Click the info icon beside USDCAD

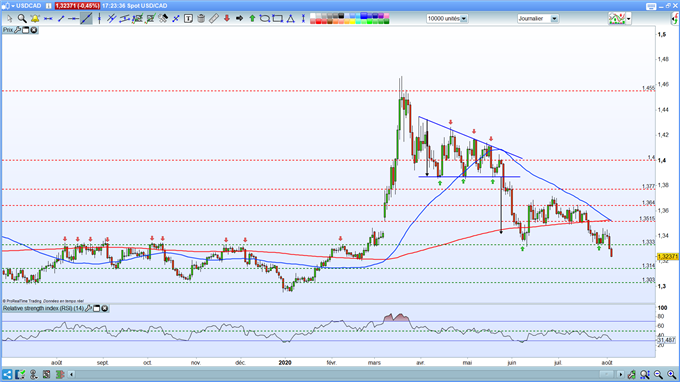point(49,6)
